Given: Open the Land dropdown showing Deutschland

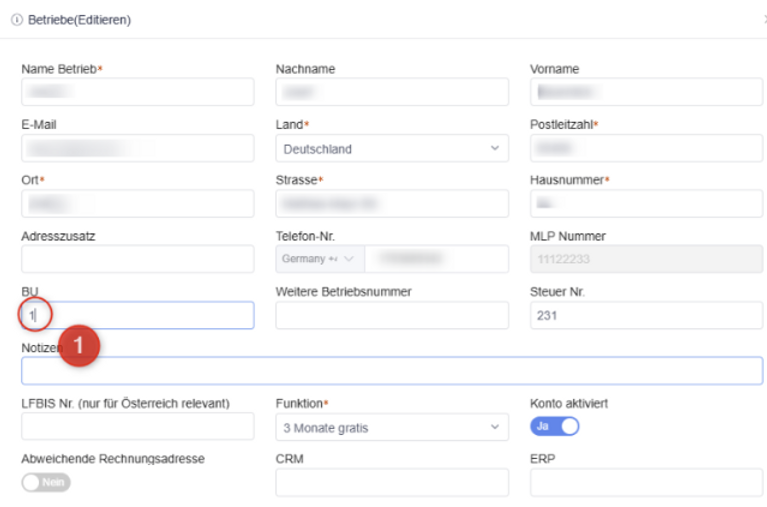Looking at the screenshot, I should (391, 149).
